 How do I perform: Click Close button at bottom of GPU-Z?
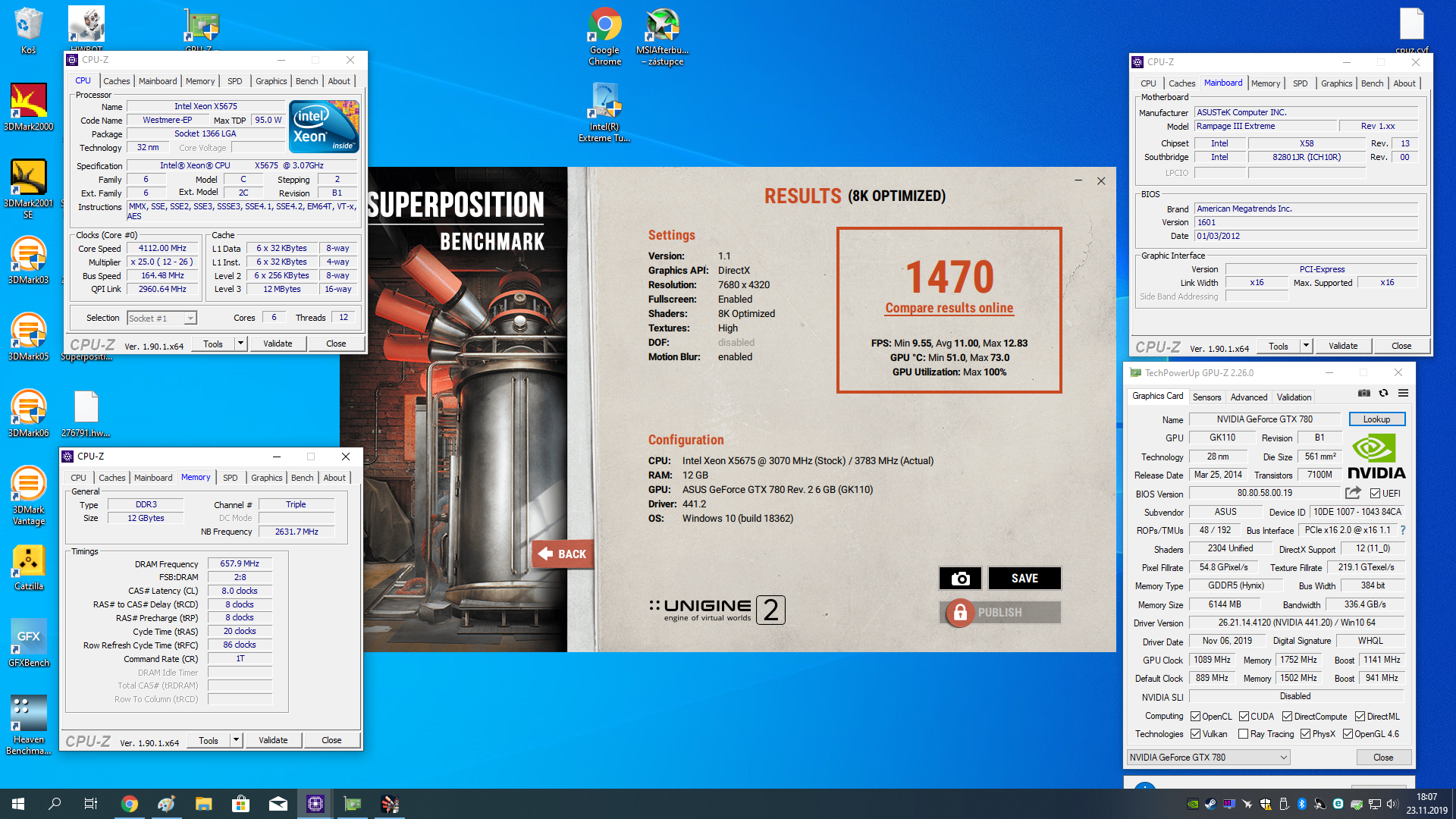pos(1383,758)
